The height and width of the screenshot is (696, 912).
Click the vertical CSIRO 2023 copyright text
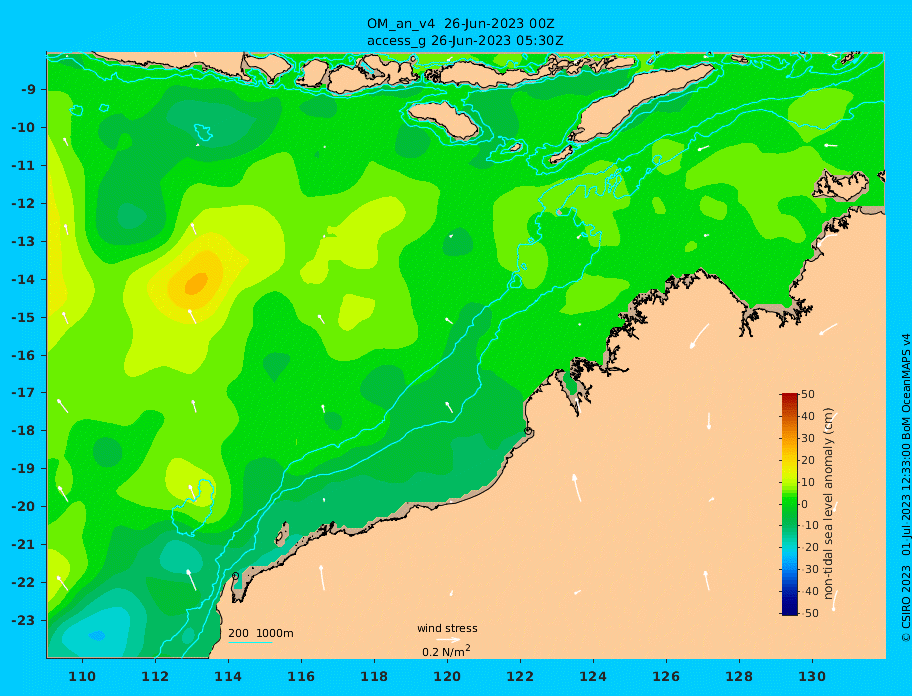point(905,488)
